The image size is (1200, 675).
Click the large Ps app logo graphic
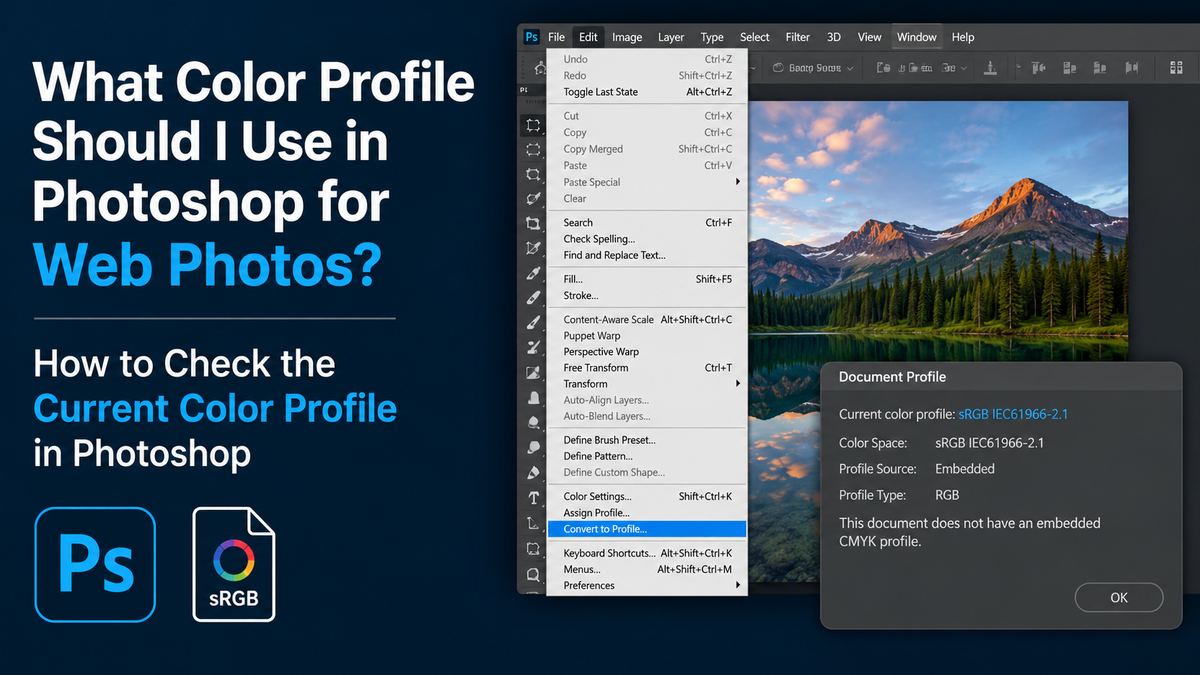click(95, 565)
